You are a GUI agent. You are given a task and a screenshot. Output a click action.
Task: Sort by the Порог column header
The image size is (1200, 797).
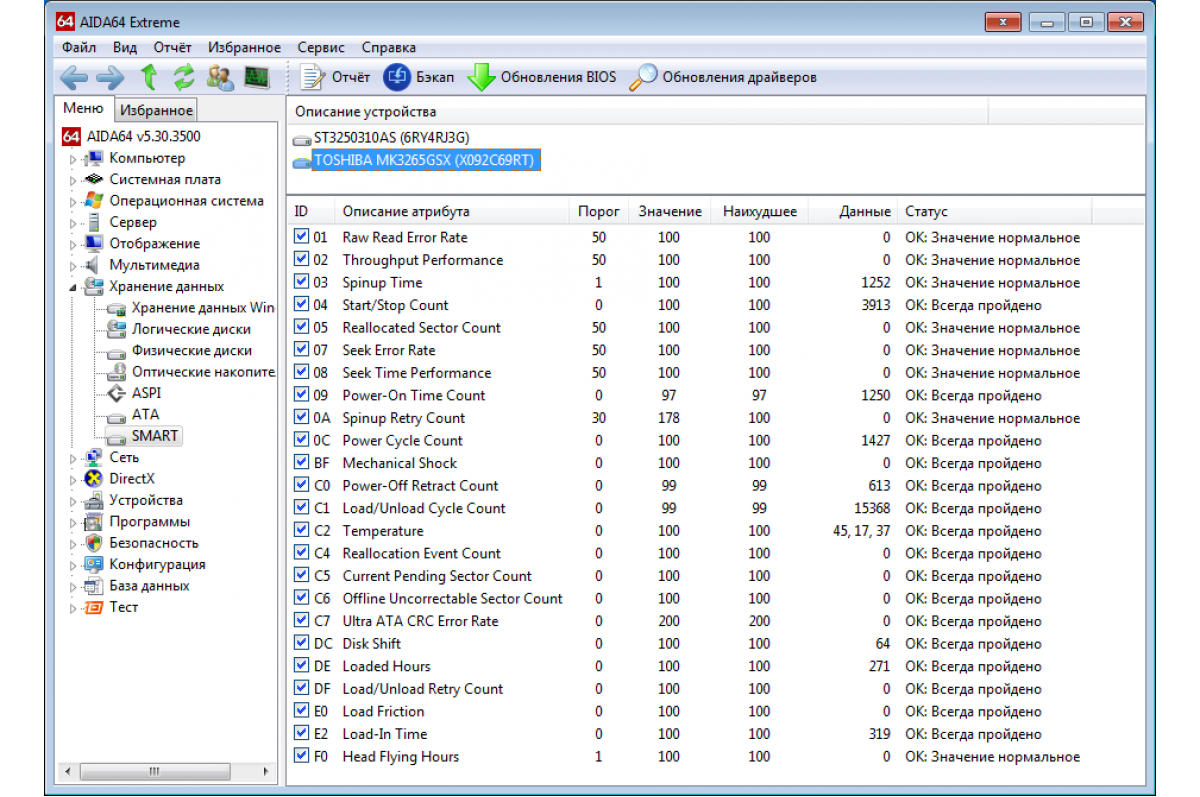pos(598,212)
